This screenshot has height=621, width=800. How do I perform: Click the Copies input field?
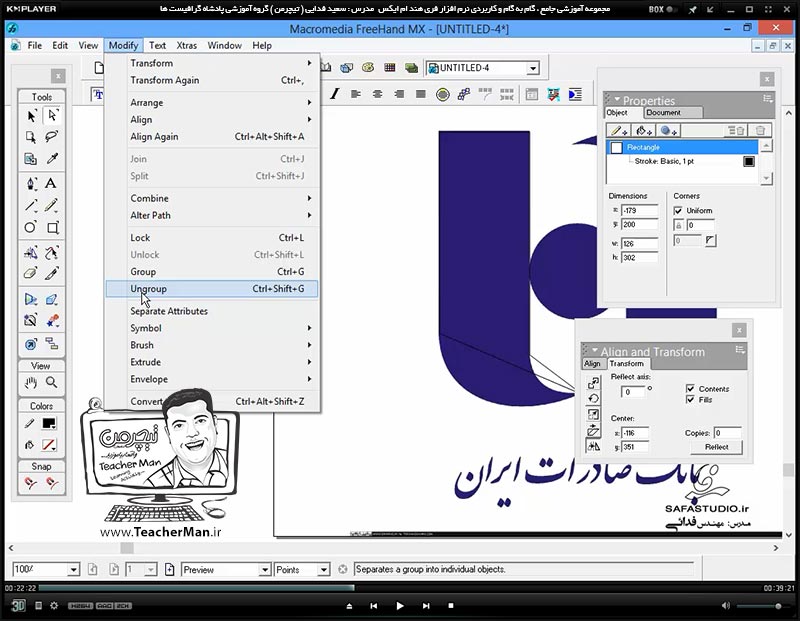tap(727, 433)
